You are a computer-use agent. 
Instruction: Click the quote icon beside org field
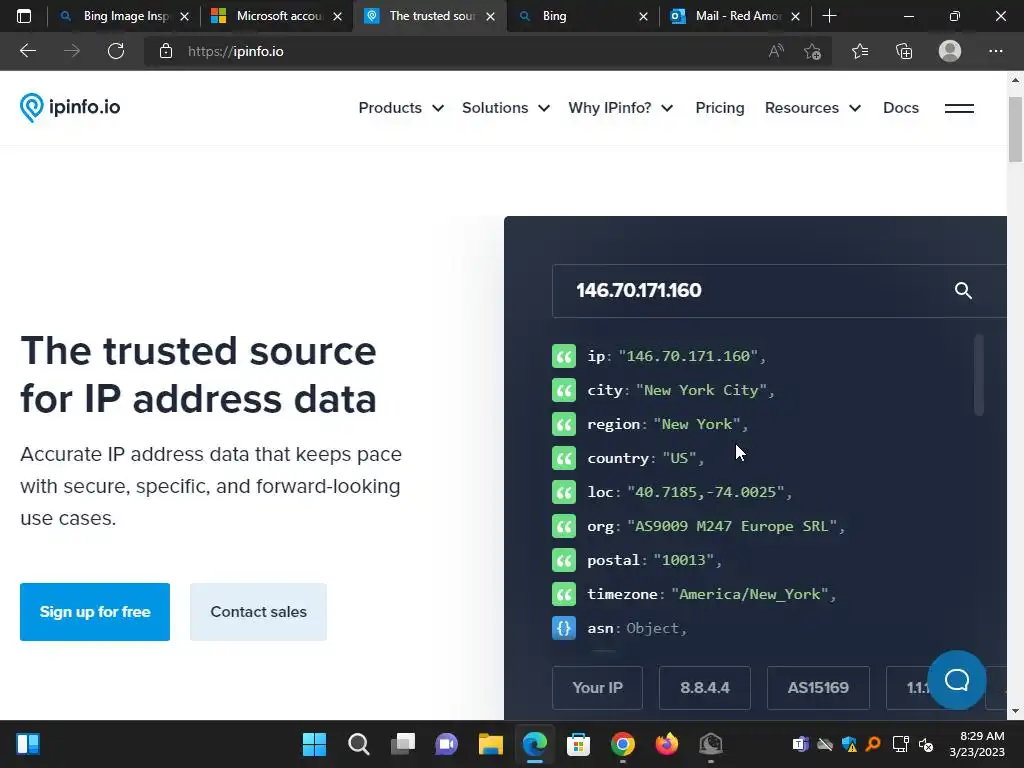[564, 526]
